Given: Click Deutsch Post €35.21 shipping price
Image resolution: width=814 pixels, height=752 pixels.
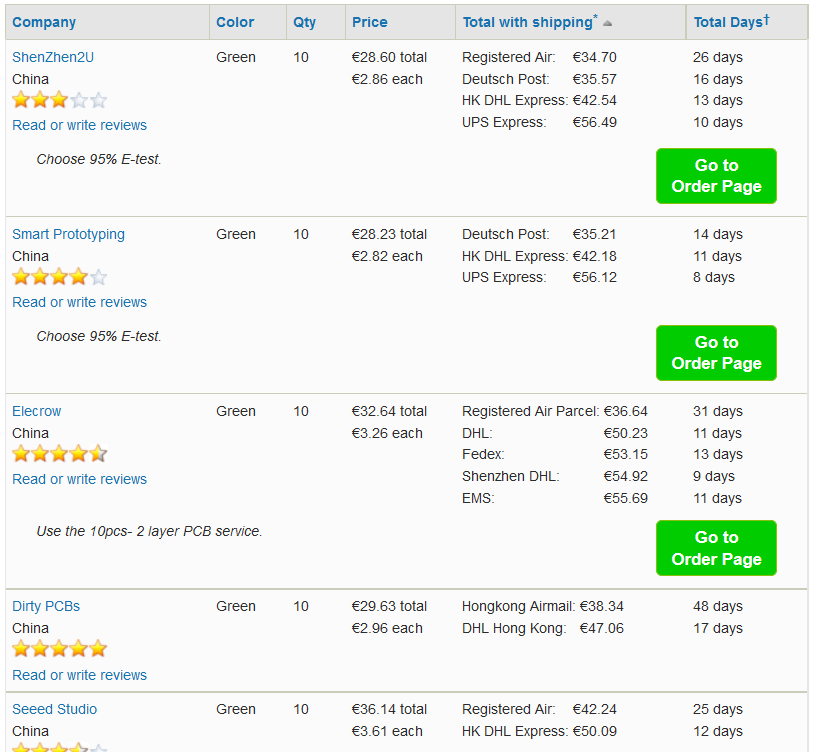Looking at the screenshot, I should tap(594, 234).
